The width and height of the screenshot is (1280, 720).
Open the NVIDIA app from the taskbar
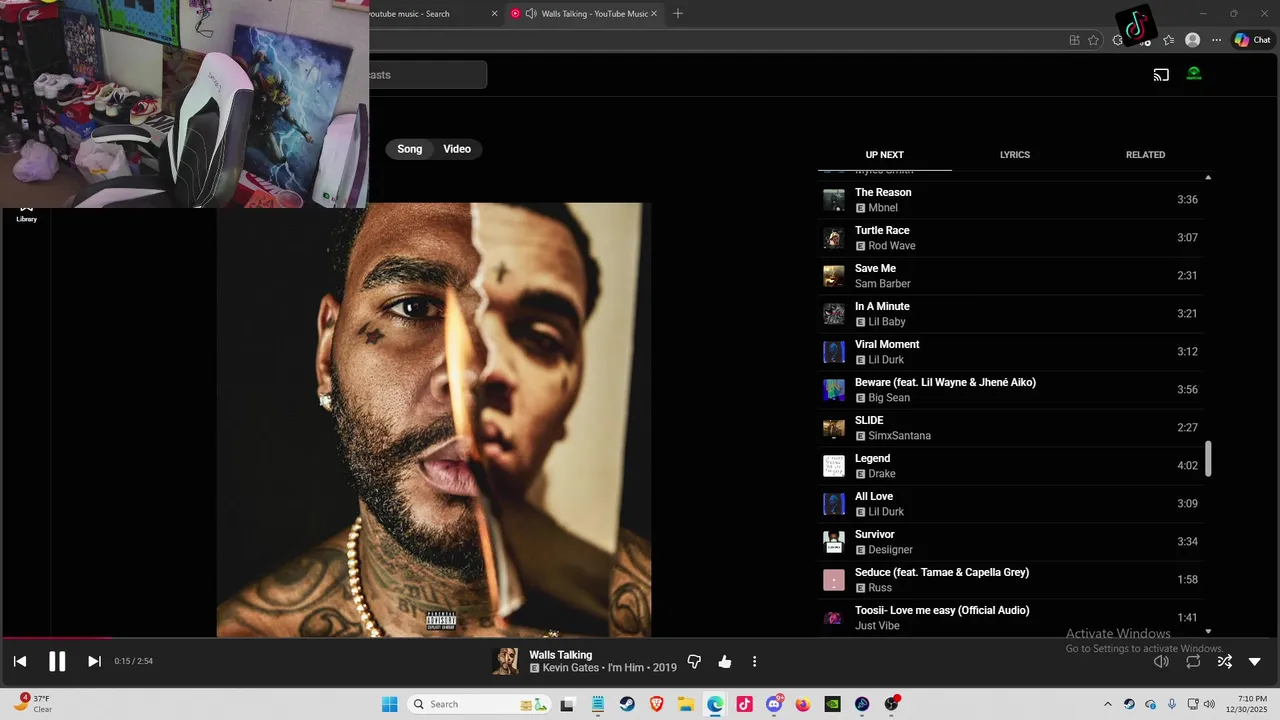coord(832,704)
